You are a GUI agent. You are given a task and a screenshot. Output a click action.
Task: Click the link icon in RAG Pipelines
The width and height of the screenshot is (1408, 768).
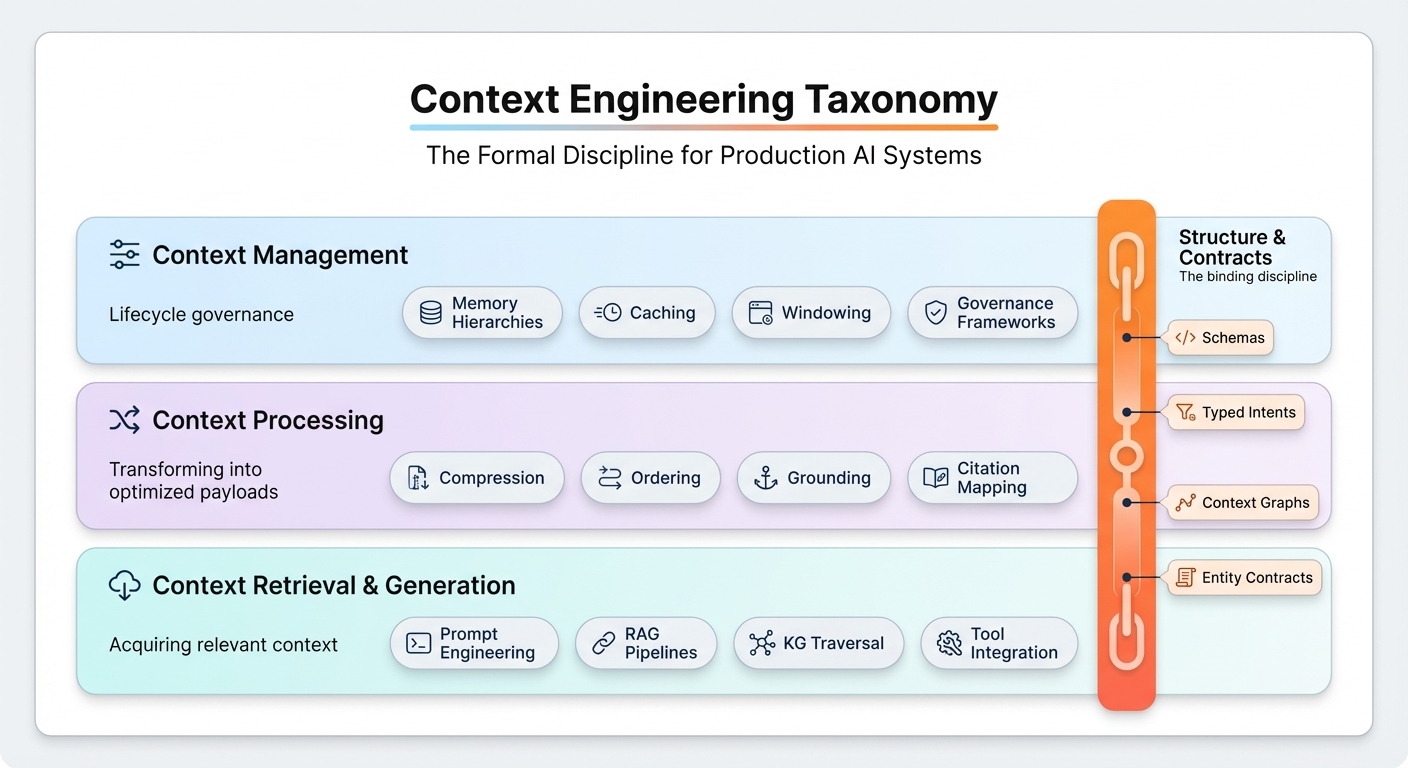[604, 643]
